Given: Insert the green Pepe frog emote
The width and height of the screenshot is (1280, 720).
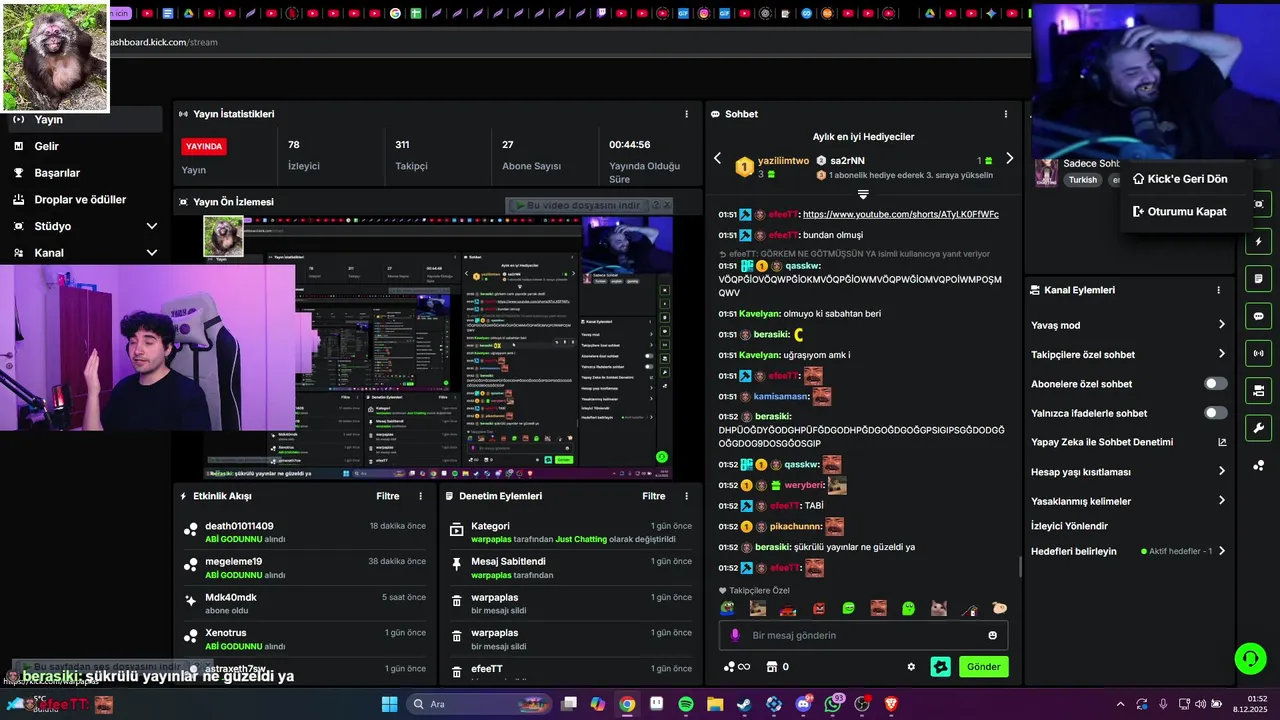Looking at the screenshot, I should (x=727, y=608).
